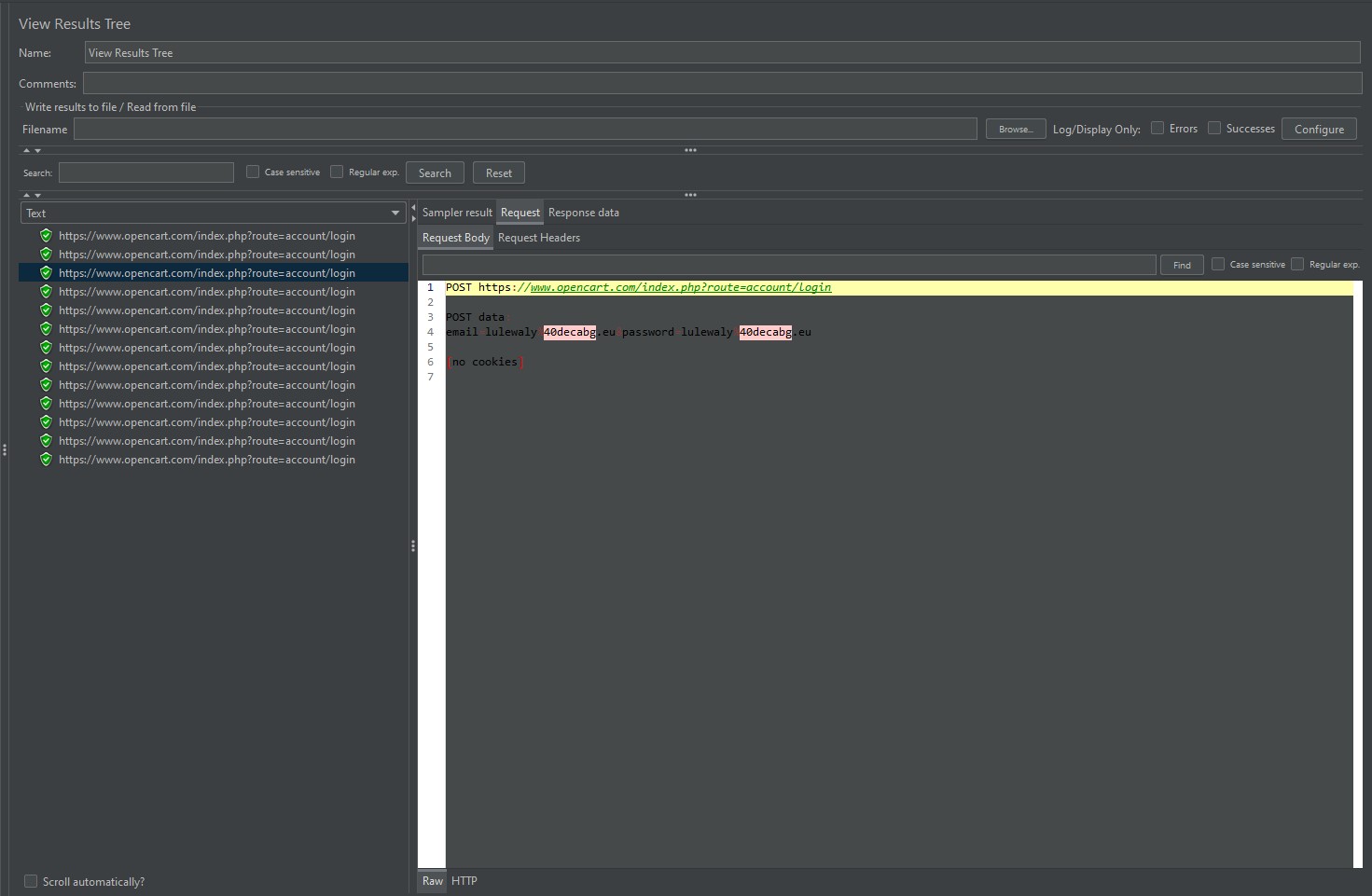Open the opencart.com account login link
This screenshot has height=896, width=1372.
[680, 287]
